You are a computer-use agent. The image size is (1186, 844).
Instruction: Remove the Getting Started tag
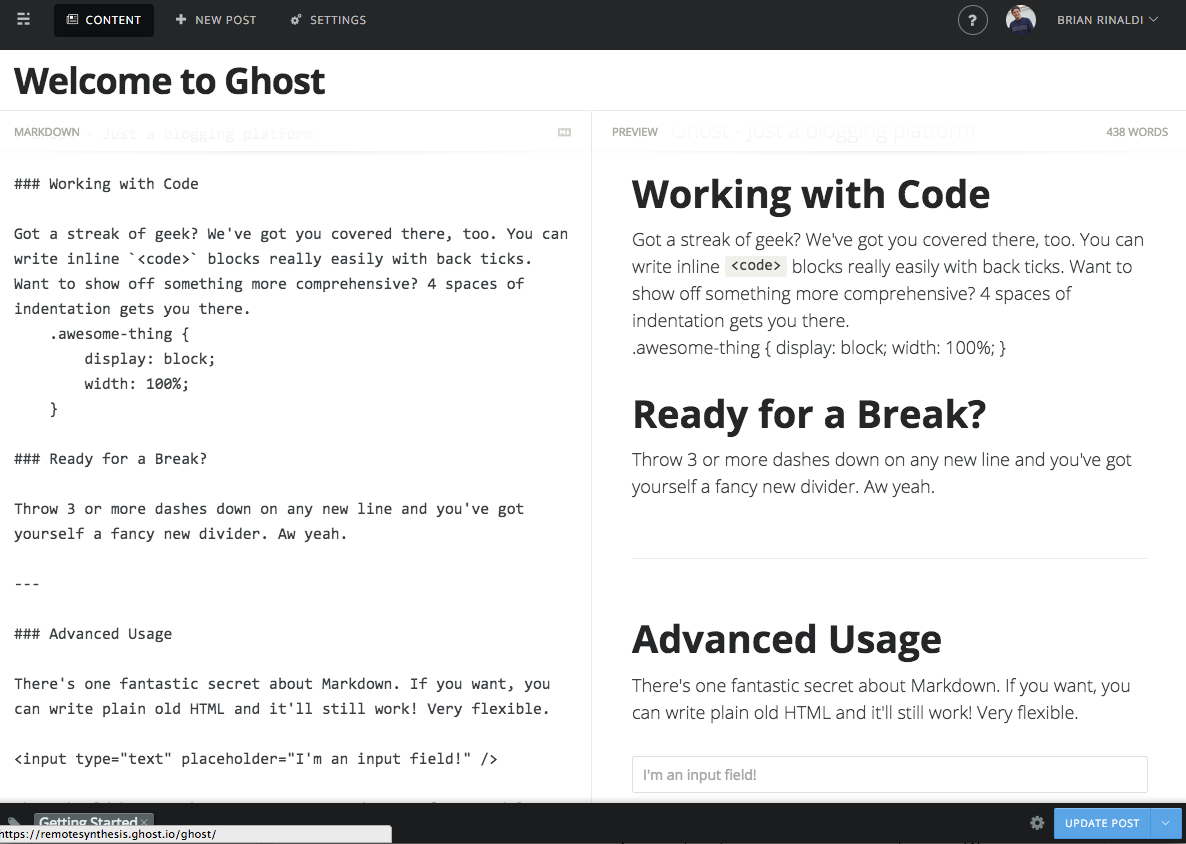click(144, 822)
